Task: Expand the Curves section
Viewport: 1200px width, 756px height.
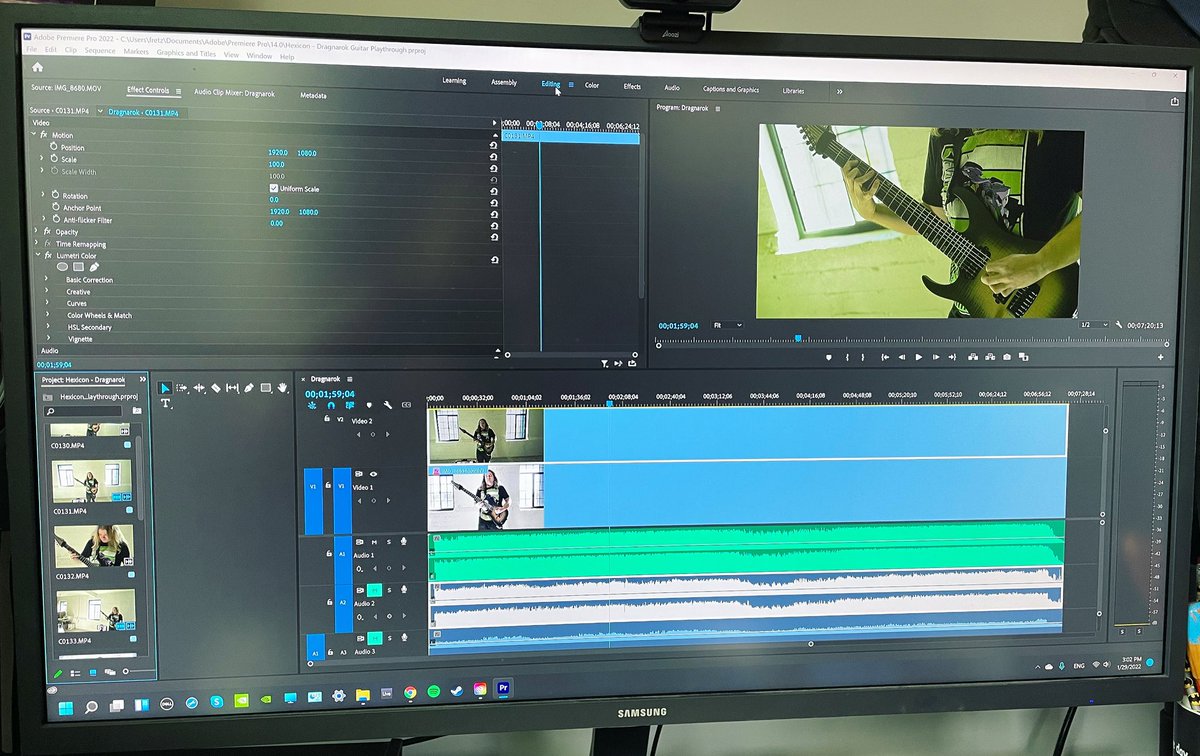Action: (46, 303)
